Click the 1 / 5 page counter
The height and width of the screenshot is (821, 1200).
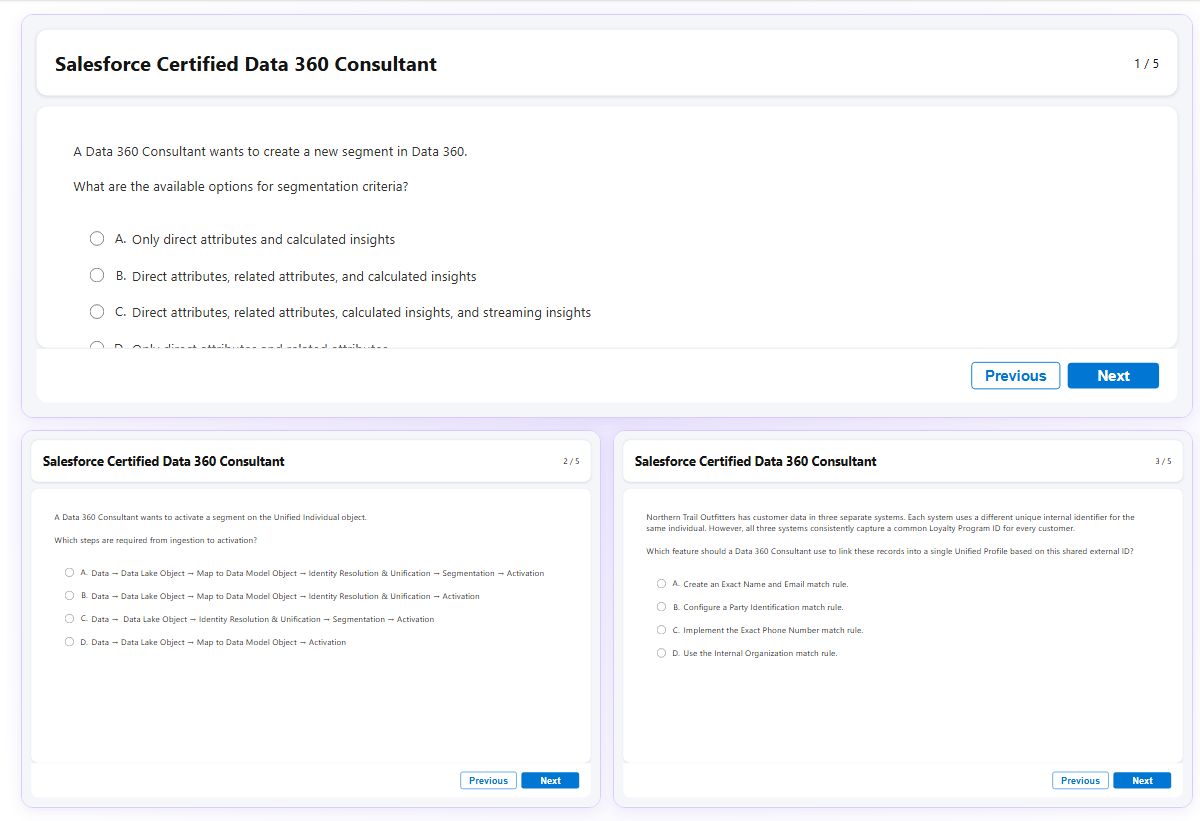coord(1146,64)
